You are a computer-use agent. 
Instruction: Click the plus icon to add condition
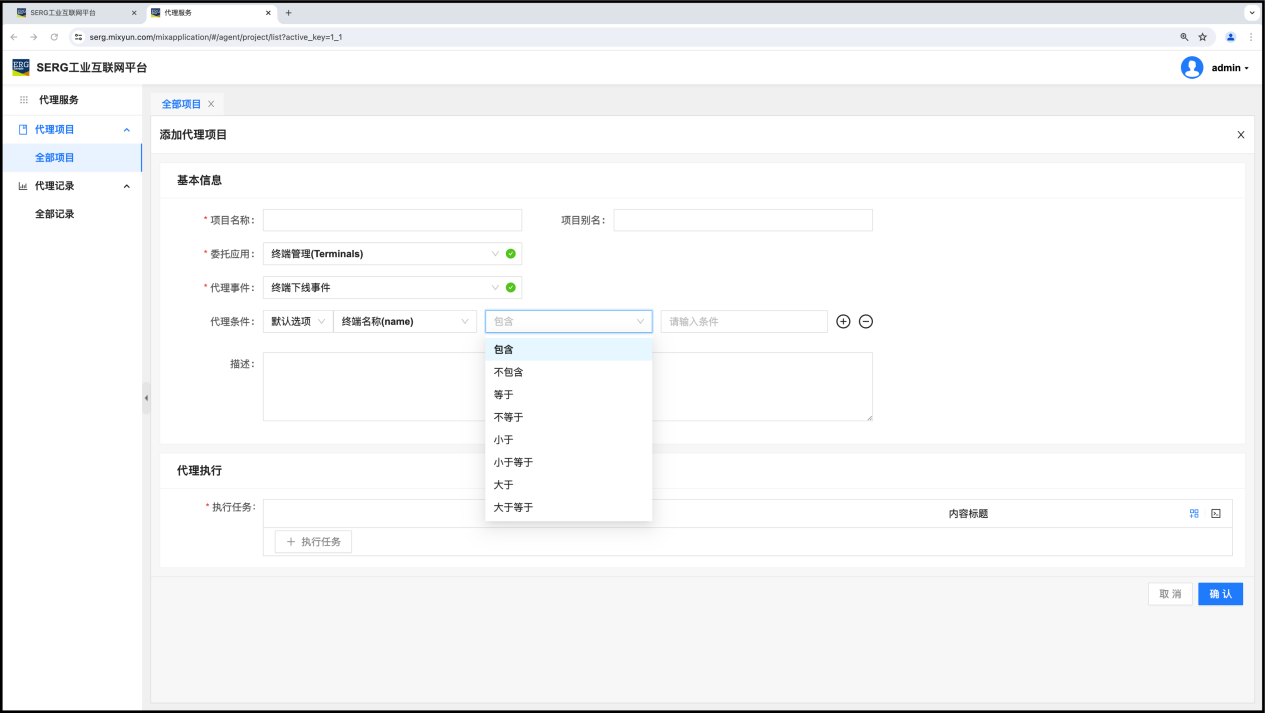tap(843, 321)
